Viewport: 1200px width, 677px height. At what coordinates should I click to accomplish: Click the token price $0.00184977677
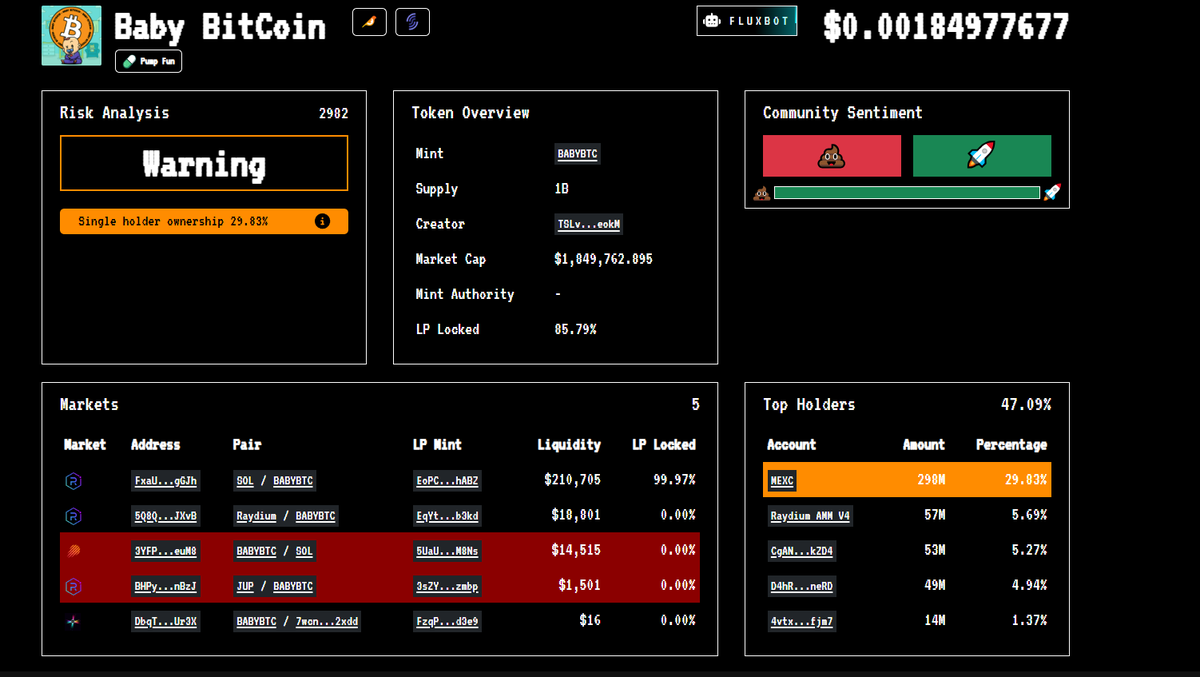[946, 27]
